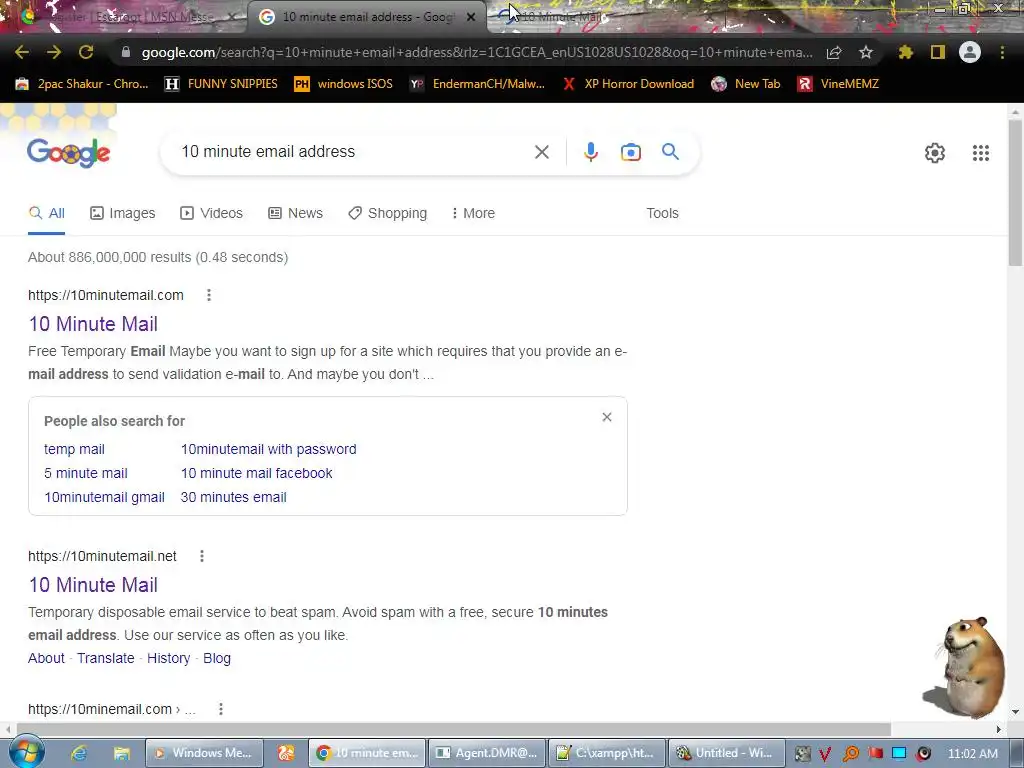1024x768 pixels.
Task: Open VineMEMZ bookmark
Action: click(838, 84)
